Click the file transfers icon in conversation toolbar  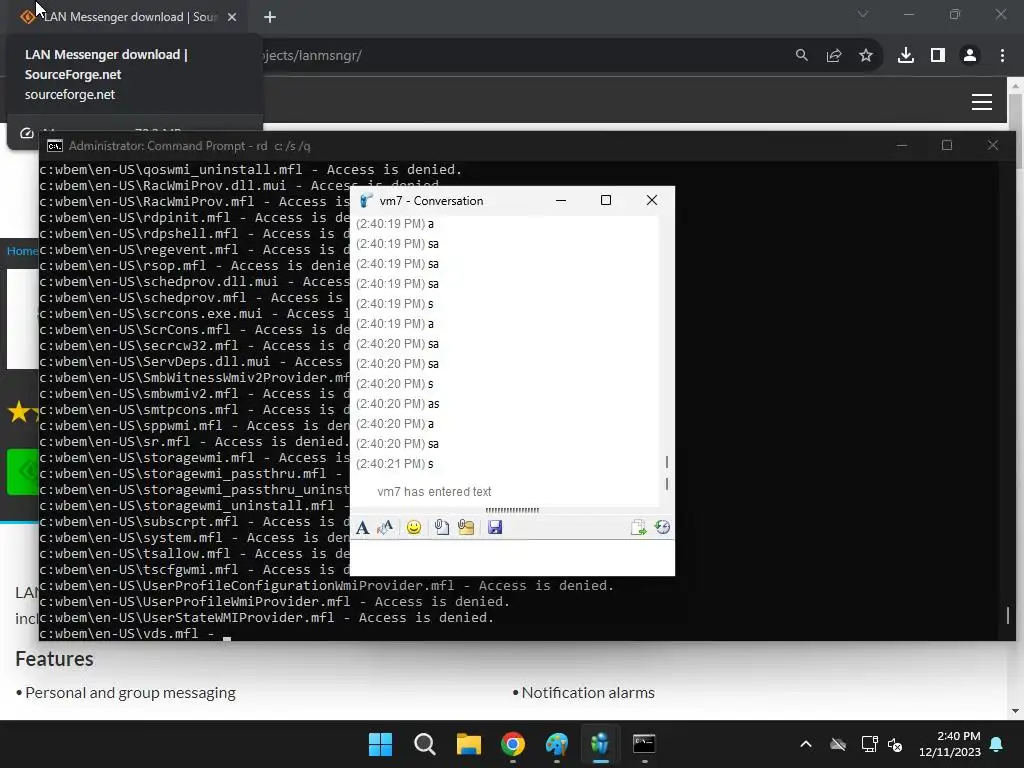(638, 528)
